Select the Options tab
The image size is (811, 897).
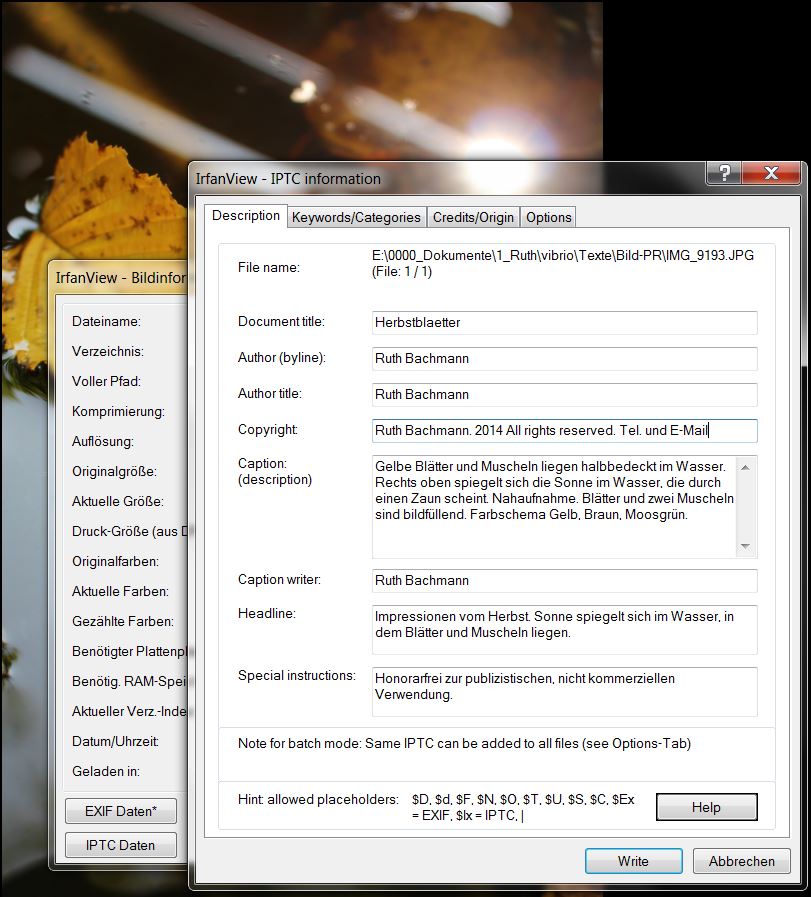548,216
